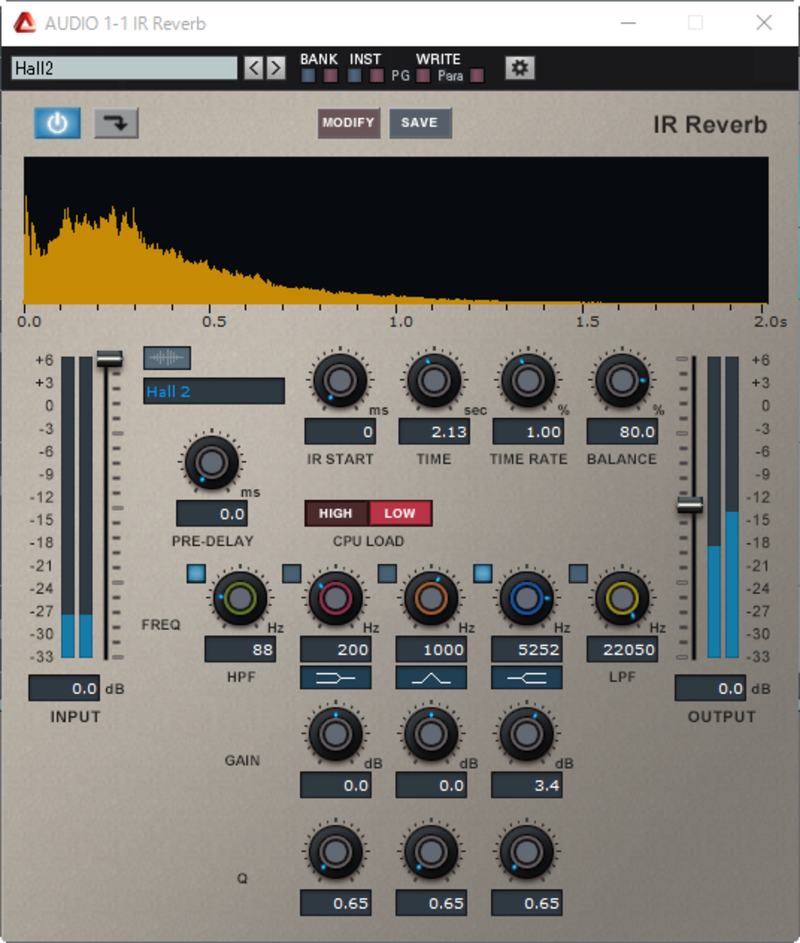Click the INPUT dB value field
Viewport: 800px width, 943px height.
click(64, 688)
